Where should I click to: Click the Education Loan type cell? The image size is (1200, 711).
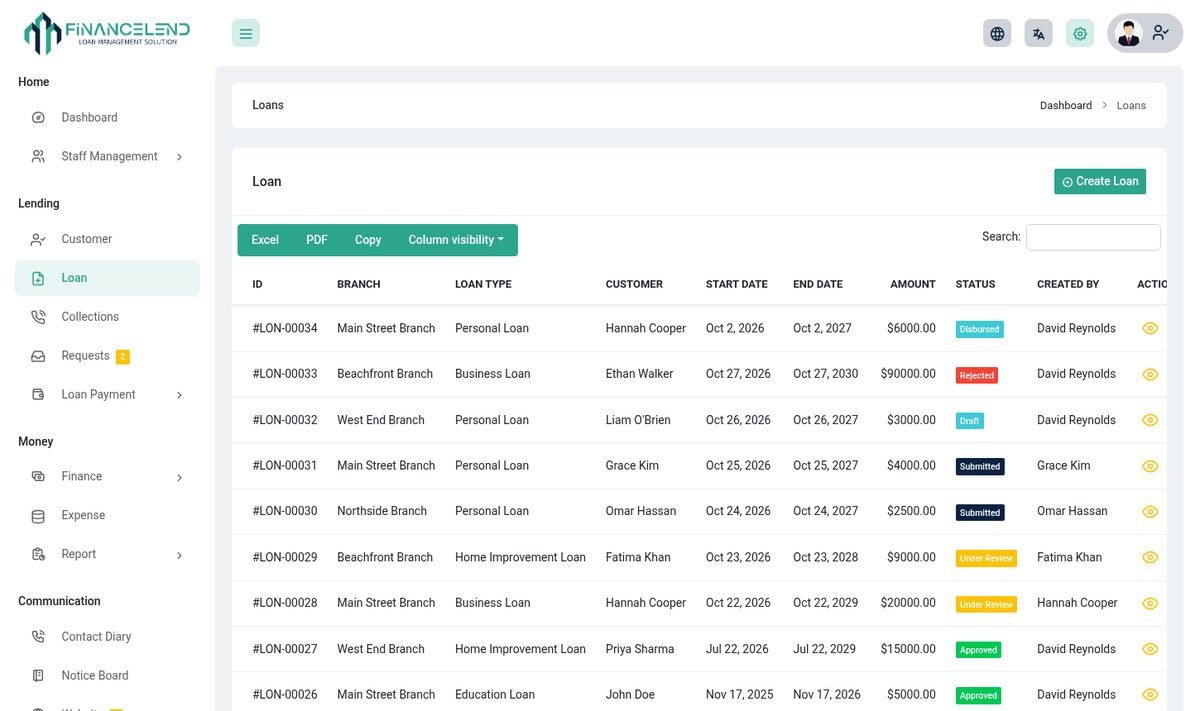pos(495,694)
